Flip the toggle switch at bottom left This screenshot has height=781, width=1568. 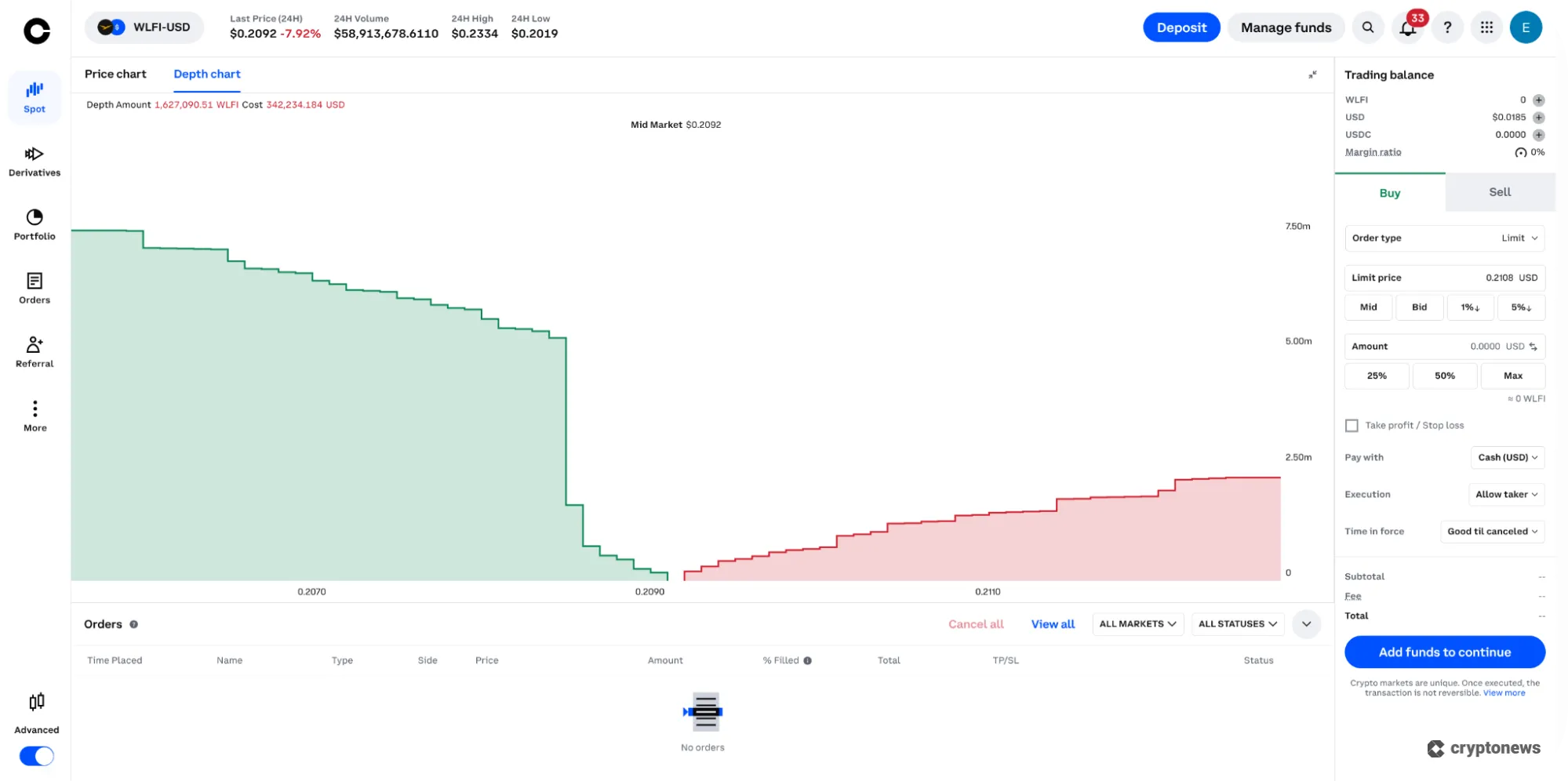(35, 755)
